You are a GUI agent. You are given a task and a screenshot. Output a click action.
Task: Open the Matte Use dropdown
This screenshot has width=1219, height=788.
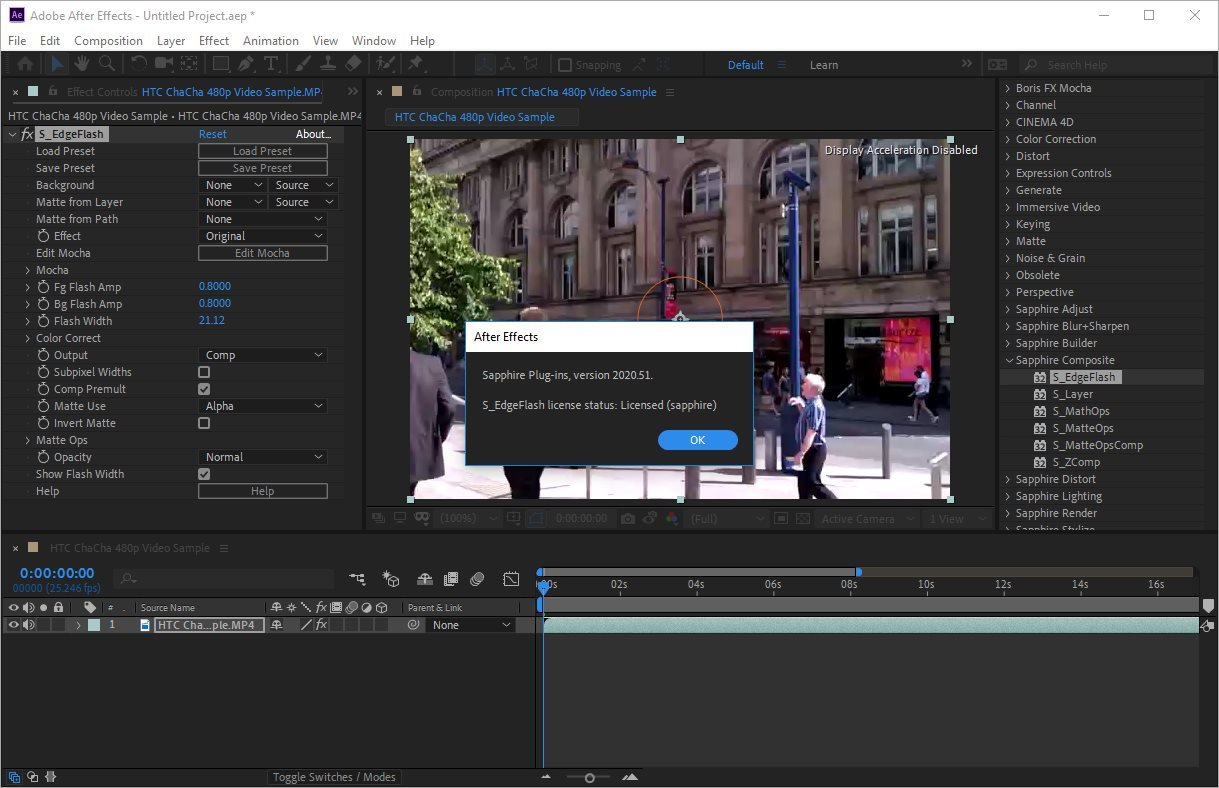262,406
